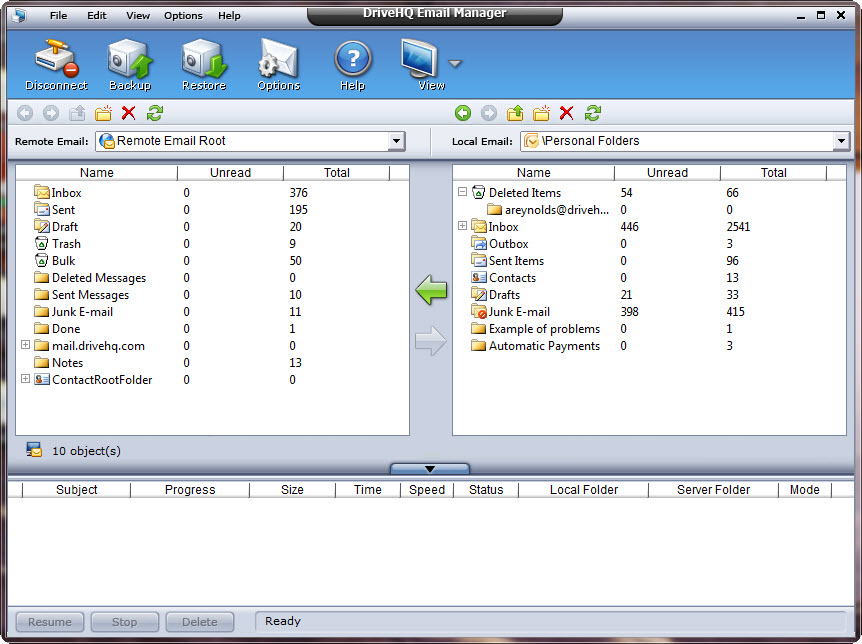Expand the mail.drivehq.com folder
This screenshot has width=862, height=644.
[25, 345]
